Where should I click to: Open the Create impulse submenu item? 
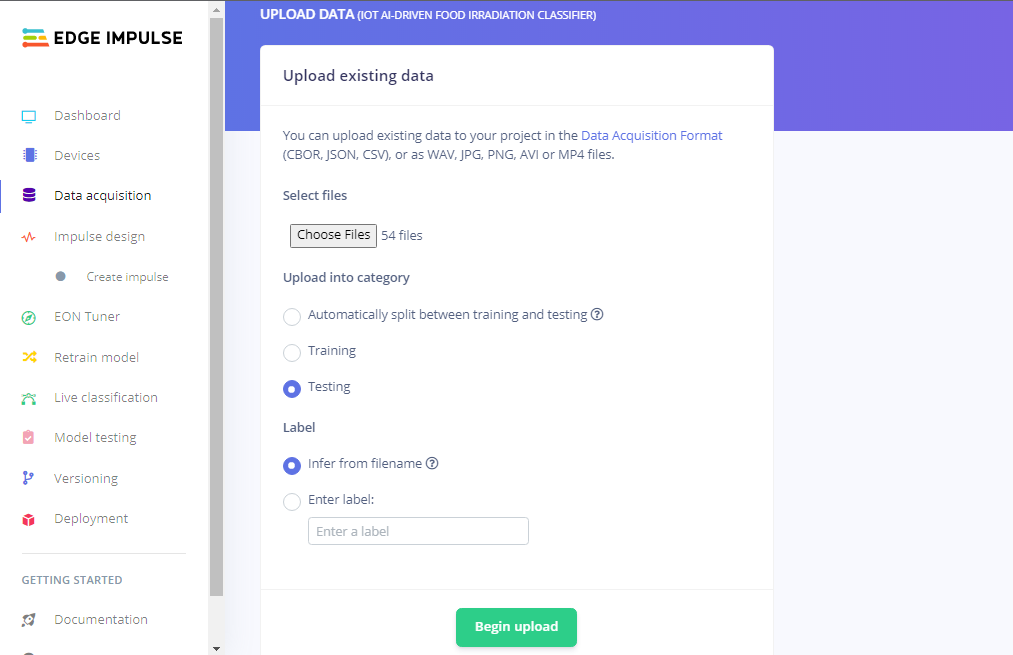[x=127, y=277]
